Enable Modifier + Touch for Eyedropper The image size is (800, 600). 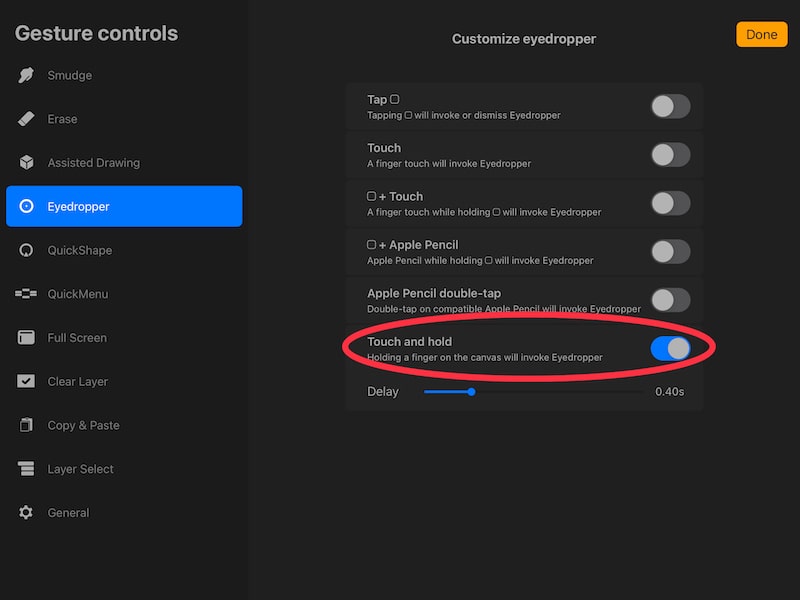(670, 203)
